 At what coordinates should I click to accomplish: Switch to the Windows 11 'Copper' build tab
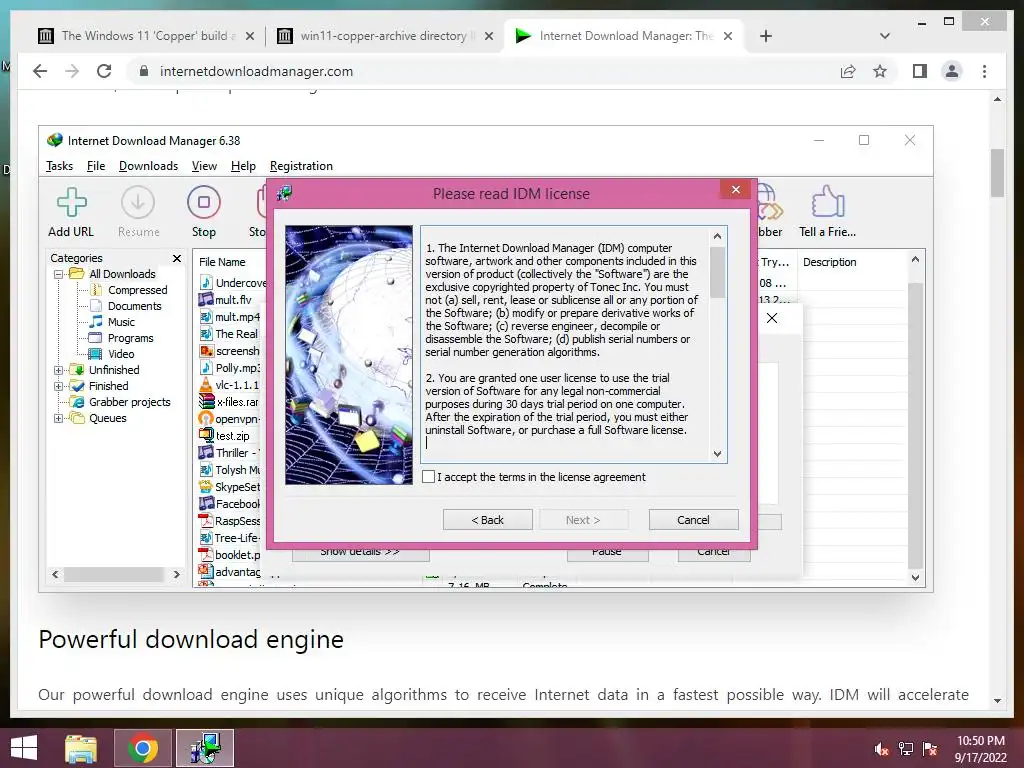(146, 36)
